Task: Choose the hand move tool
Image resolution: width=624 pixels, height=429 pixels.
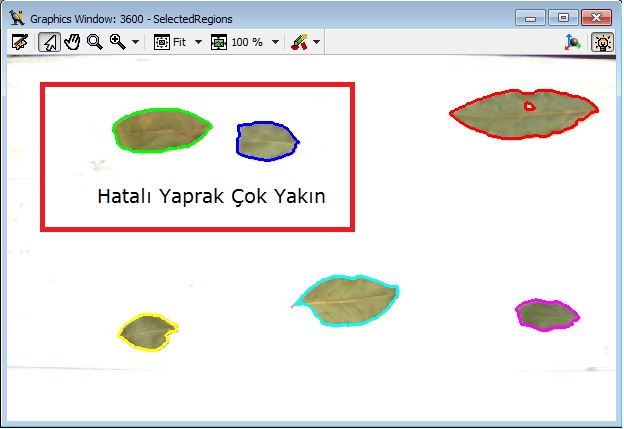Action: coord(72,42)
